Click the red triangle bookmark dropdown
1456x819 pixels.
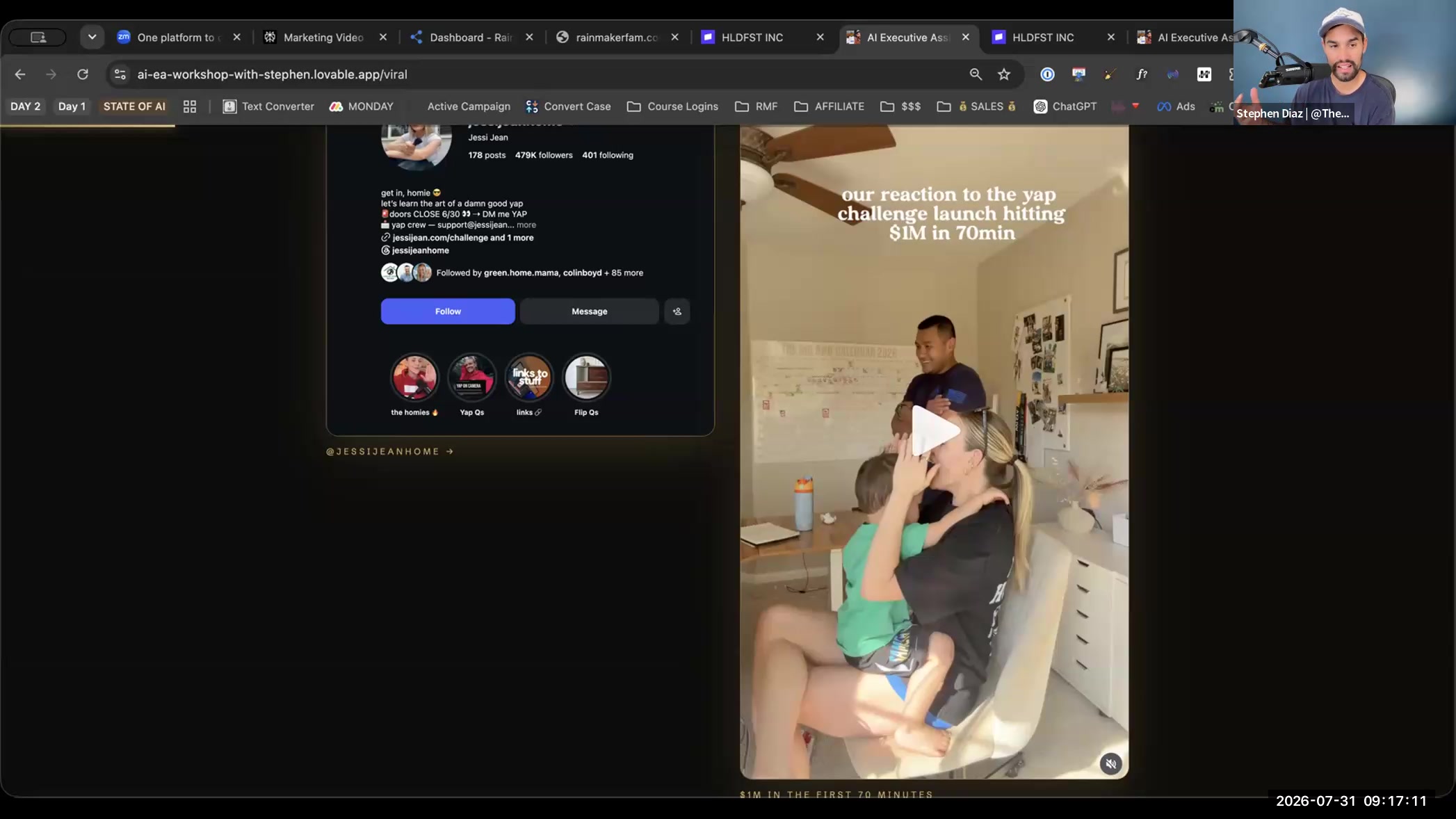[1135, 106]
